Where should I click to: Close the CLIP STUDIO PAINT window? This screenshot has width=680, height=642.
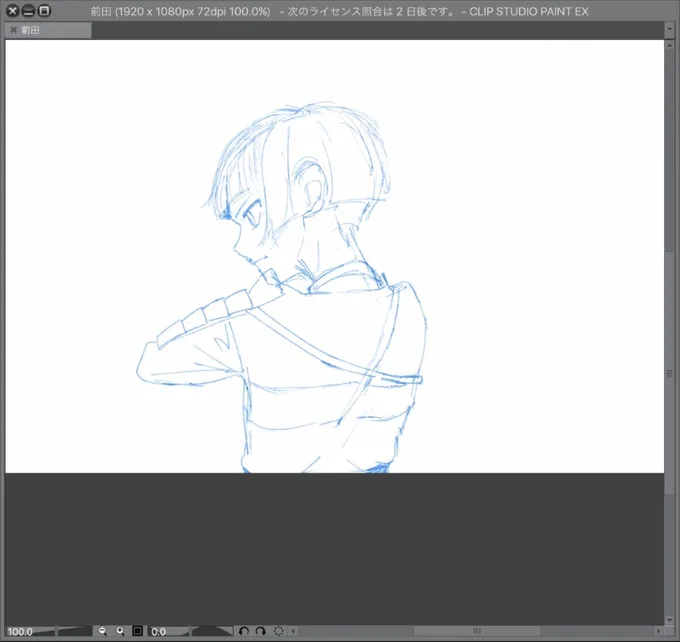(13, 10)
